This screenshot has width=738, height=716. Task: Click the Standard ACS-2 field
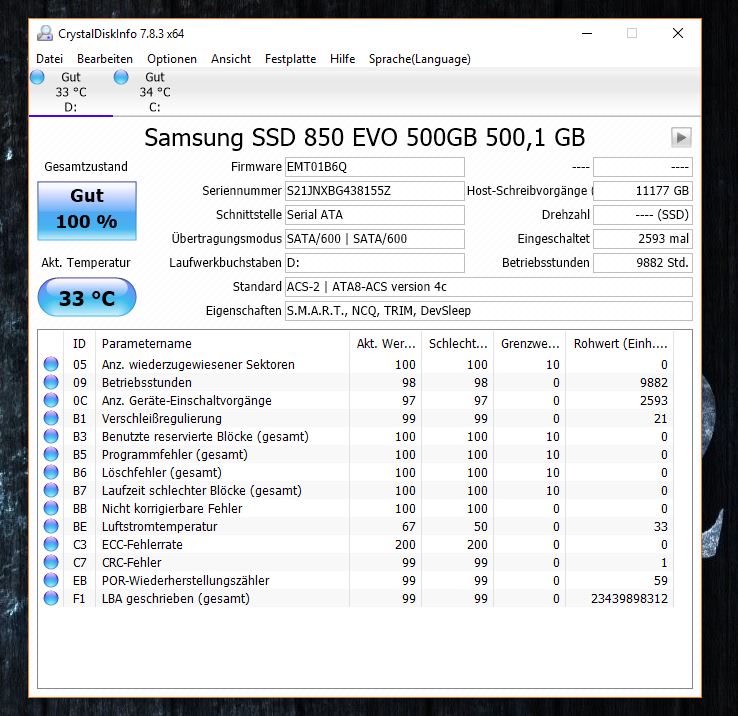489,287
